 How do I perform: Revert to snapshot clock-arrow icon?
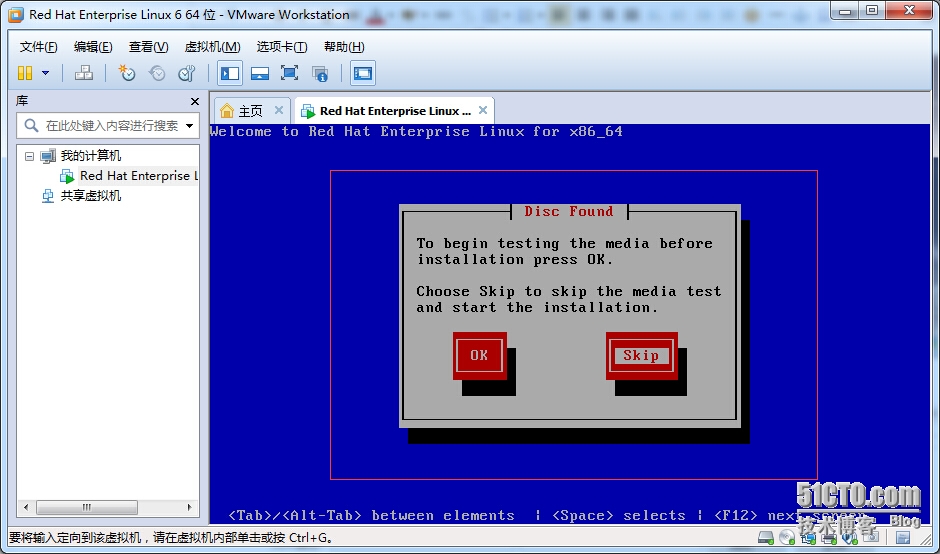coord(157,73)
